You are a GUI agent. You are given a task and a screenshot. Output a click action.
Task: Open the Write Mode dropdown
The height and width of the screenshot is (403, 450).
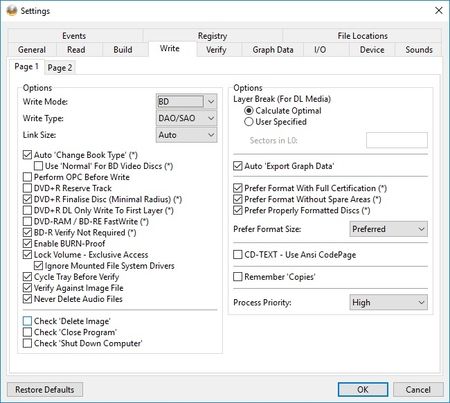coord(186,101)
